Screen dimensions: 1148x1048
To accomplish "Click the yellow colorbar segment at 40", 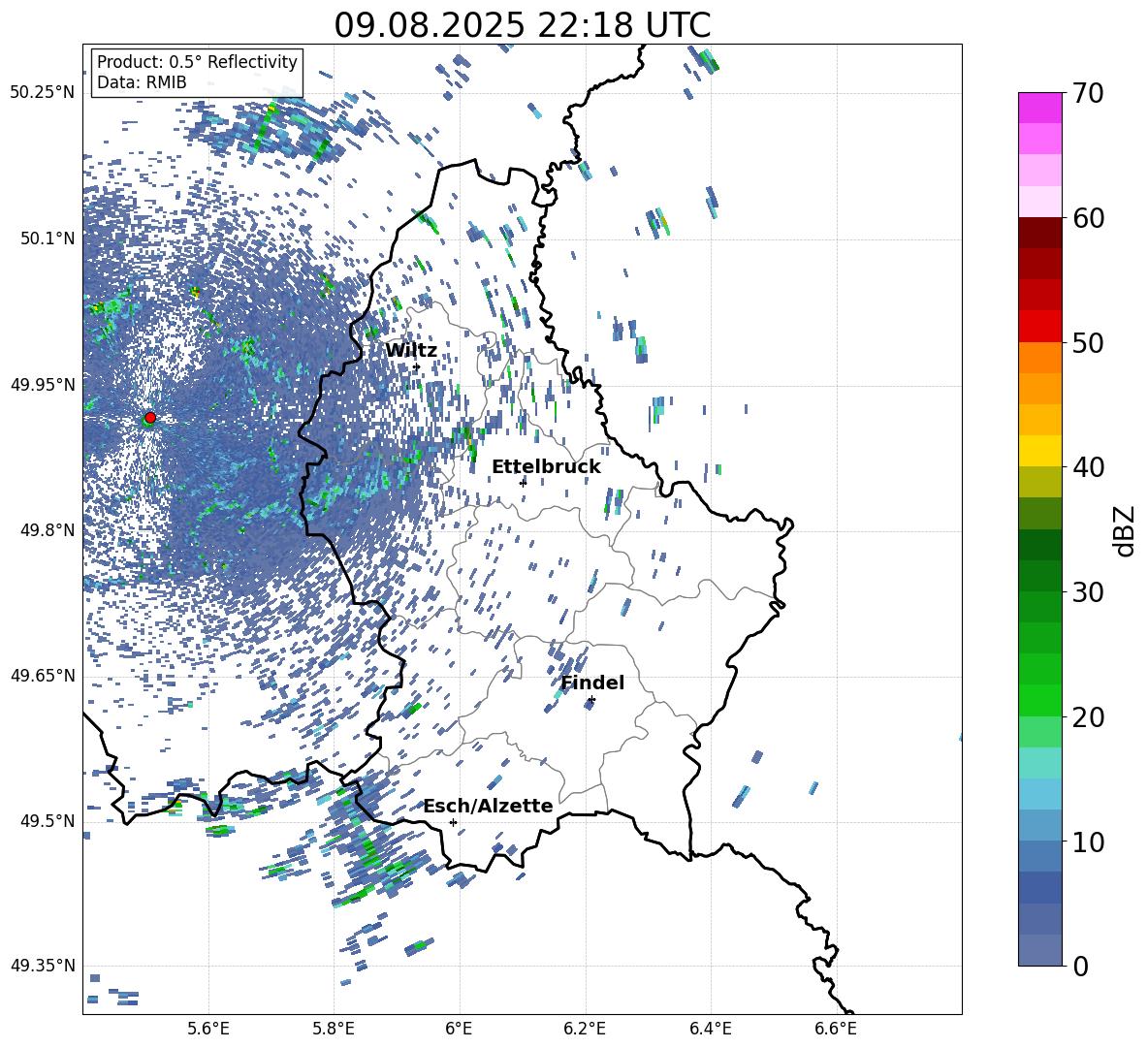I will tap(1039, 451).
